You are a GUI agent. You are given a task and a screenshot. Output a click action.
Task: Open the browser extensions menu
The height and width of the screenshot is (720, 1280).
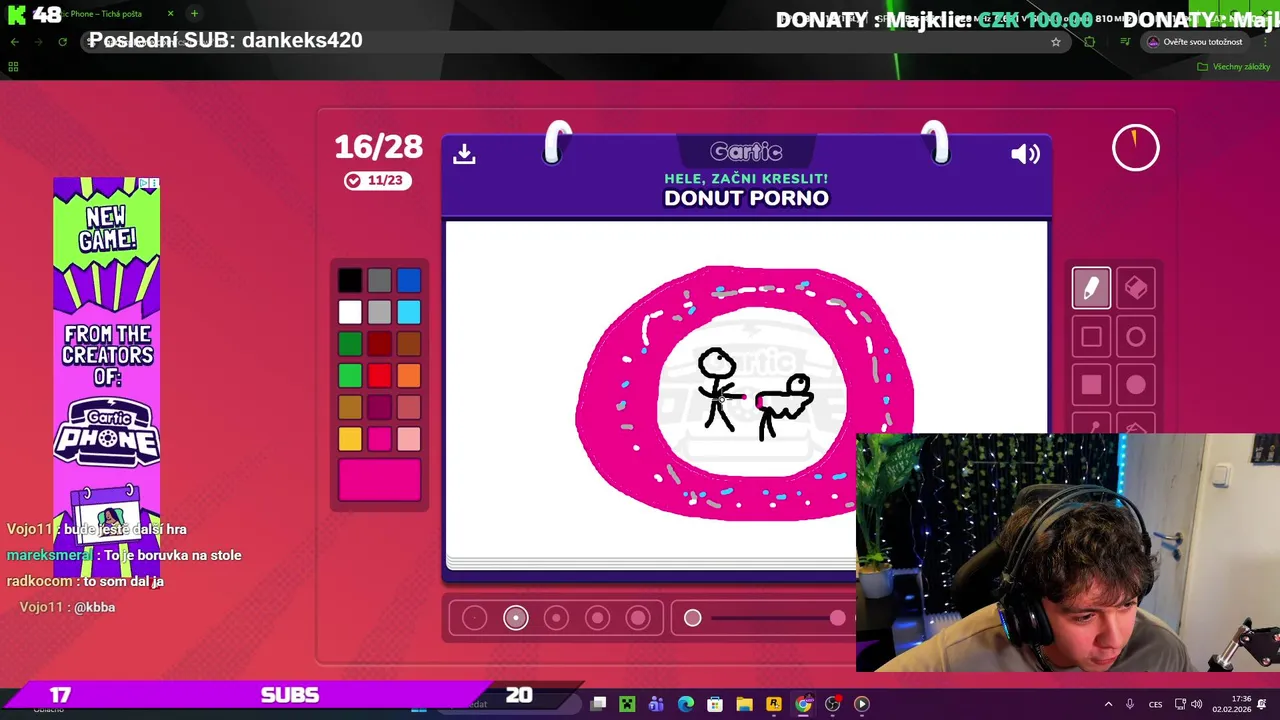[x=1090, y=42]
